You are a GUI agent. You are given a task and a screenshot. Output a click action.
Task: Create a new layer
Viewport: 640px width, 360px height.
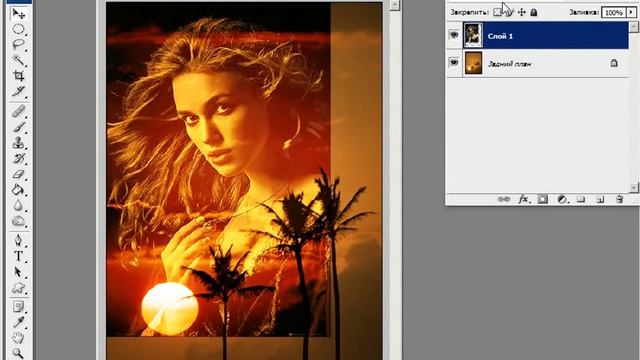click(x=600, y=199)
